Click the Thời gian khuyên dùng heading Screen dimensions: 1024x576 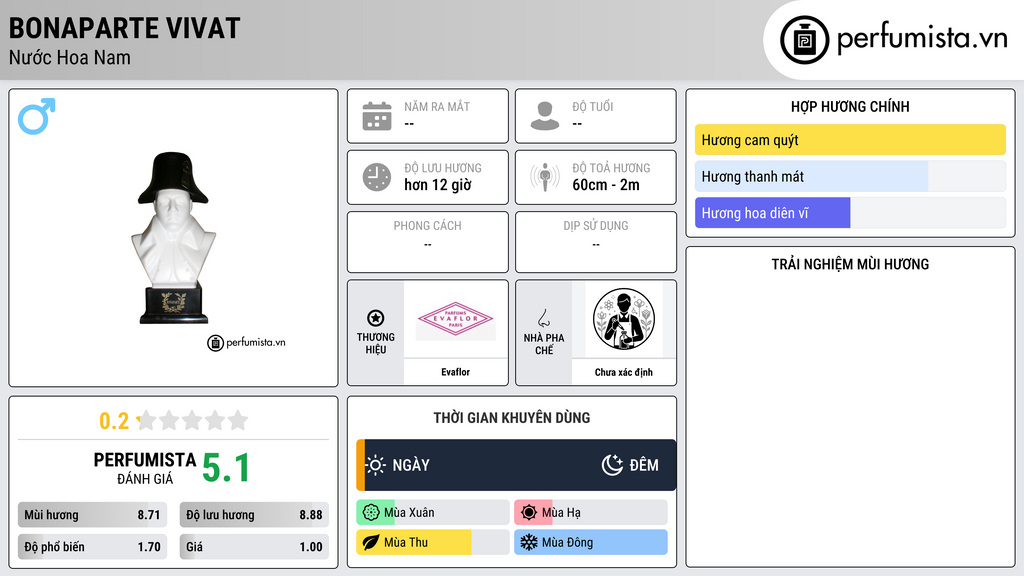click(512, 418)
